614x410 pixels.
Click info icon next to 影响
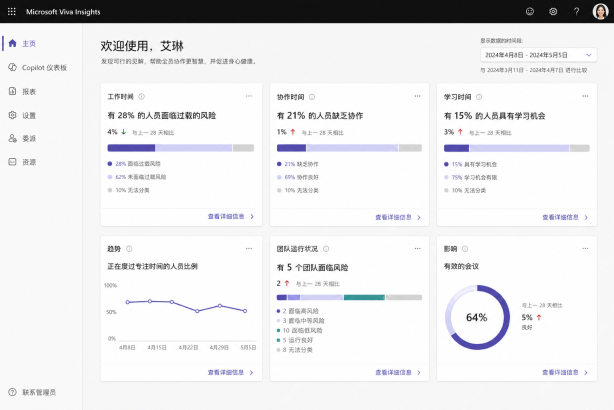tap(465, 249)
